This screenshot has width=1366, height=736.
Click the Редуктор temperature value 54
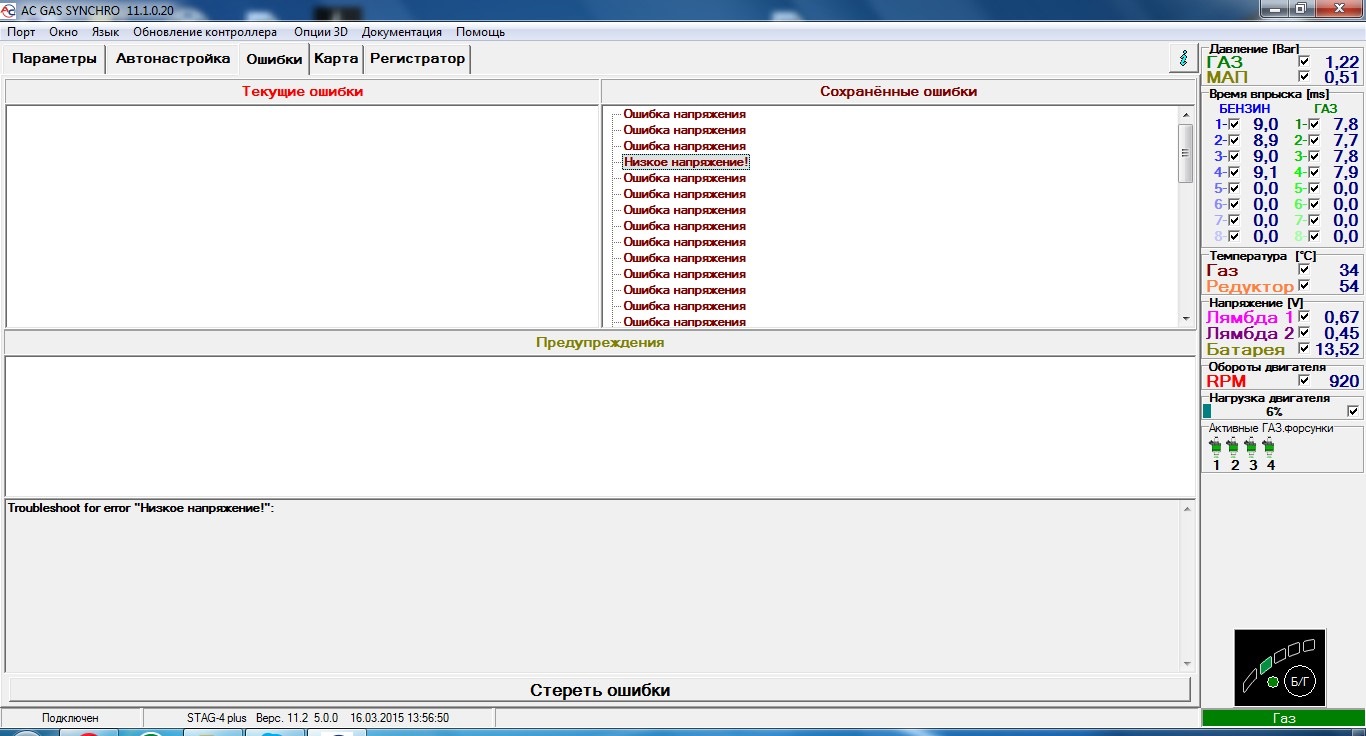[1349, 287]
